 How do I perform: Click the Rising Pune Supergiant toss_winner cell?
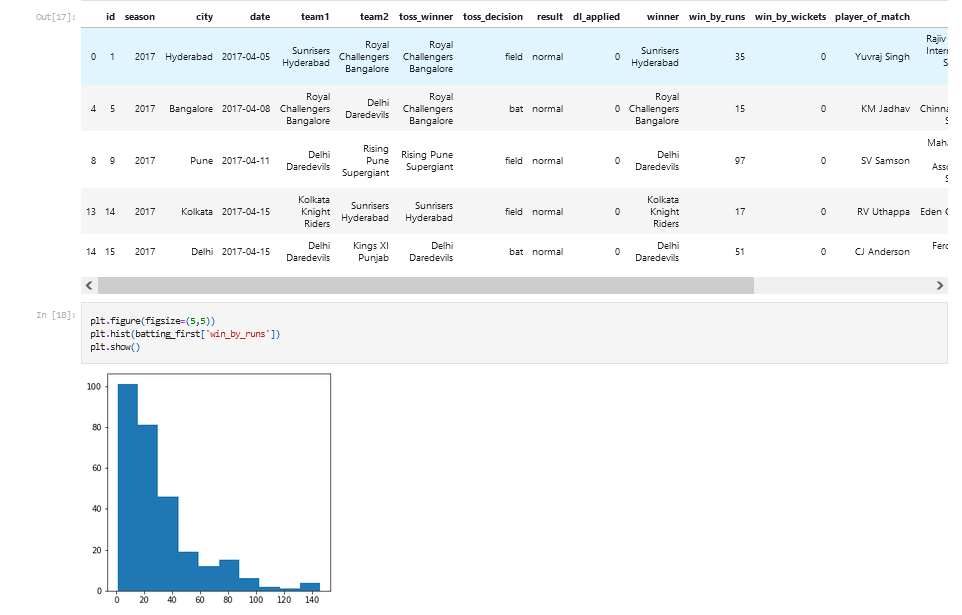427,161
